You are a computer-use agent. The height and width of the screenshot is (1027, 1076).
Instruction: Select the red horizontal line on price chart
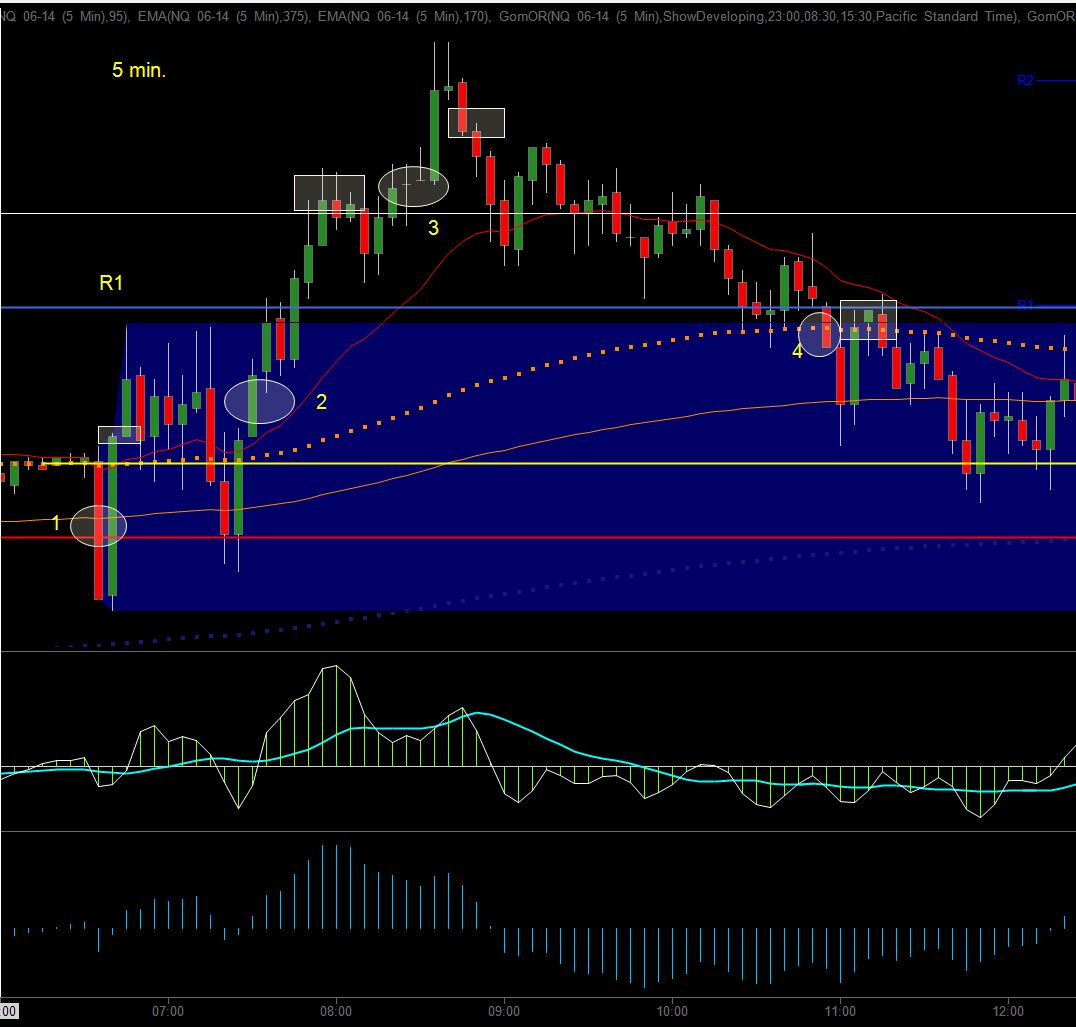pyautogui.click(x=538, y=537)
